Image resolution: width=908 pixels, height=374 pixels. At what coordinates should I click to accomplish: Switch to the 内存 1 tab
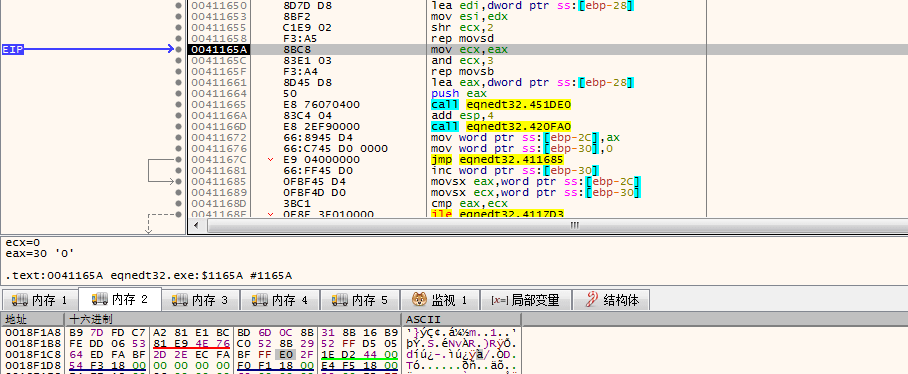coord(39,300)
